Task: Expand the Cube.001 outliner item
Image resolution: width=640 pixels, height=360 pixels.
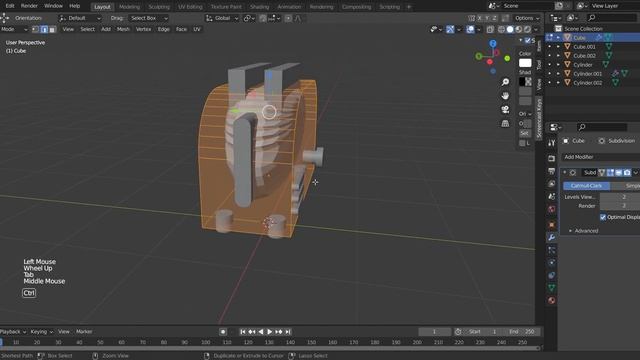Action: [558, 47]
